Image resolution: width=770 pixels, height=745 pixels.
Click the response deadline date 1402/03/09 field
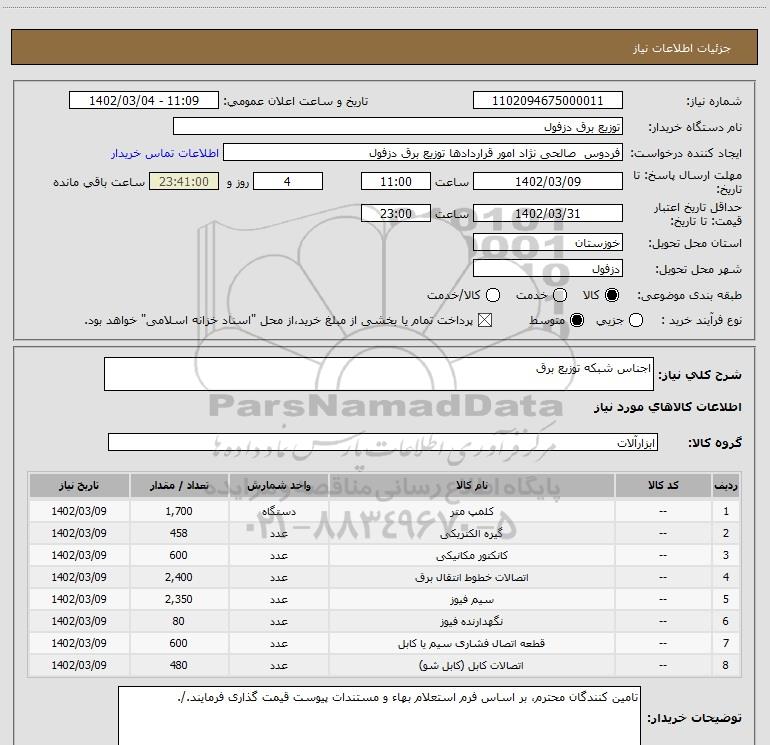point(548,181)
